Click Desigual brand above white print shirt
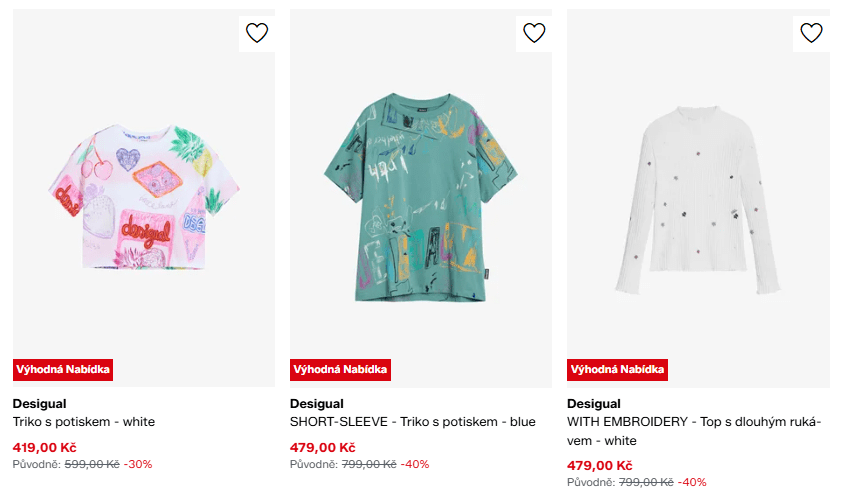Screen dimensions: 845x494 pos(39,404)
